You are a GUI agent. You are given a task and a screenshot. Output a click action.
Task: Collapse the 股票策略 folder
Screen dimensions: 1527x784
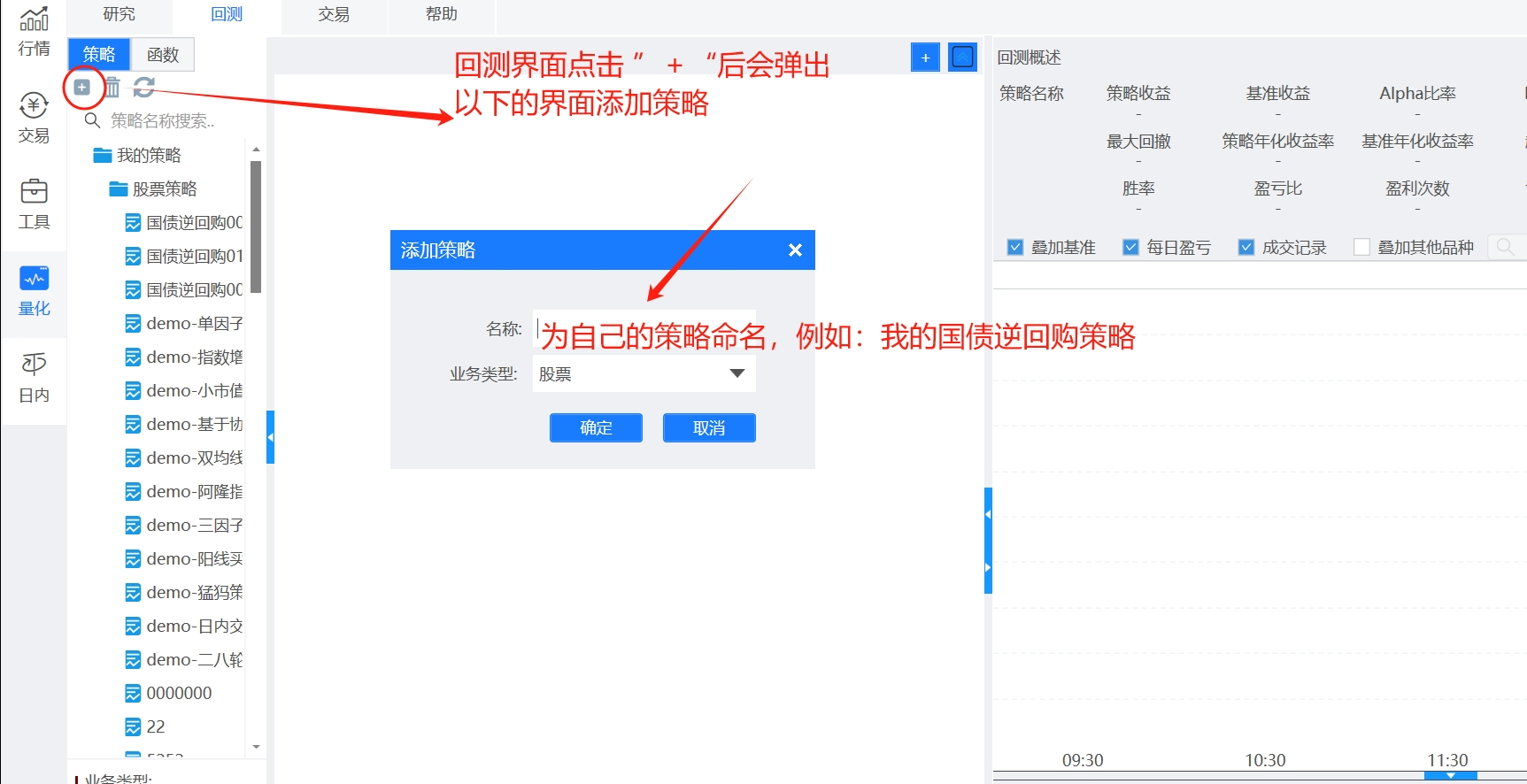119,189
